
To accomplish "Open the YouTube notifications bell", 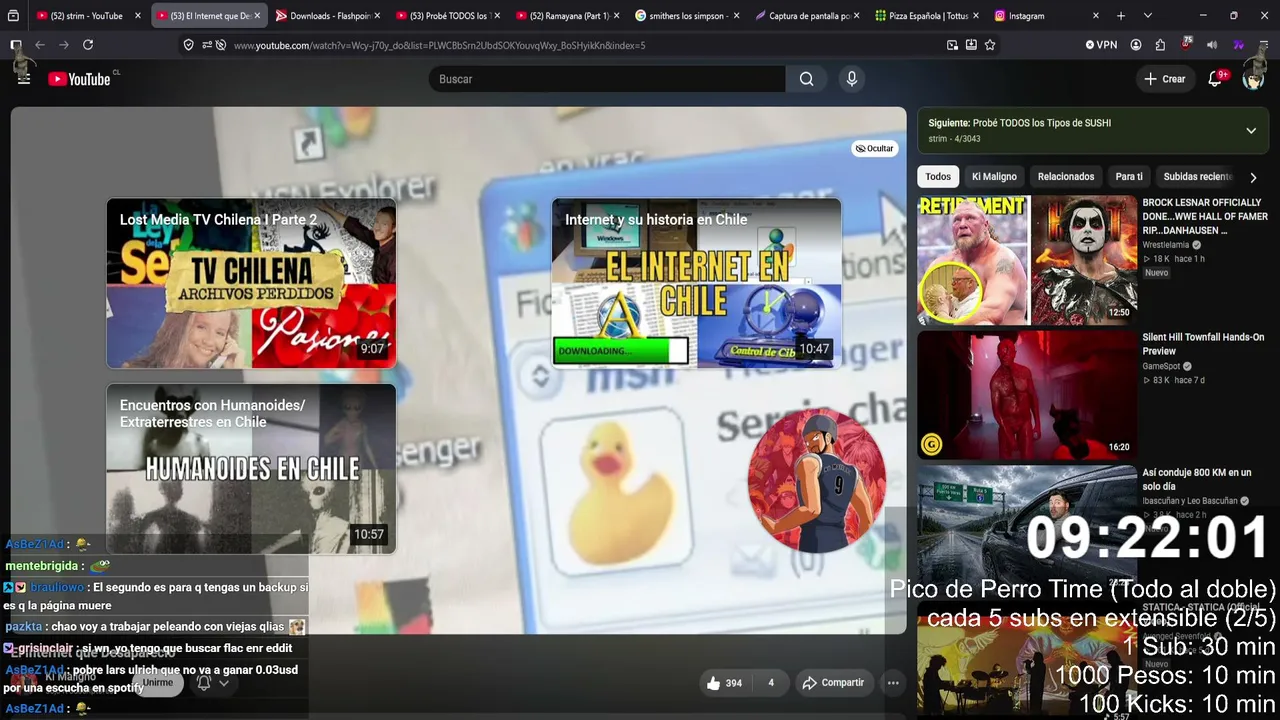I will click(x=1216, y=79).
